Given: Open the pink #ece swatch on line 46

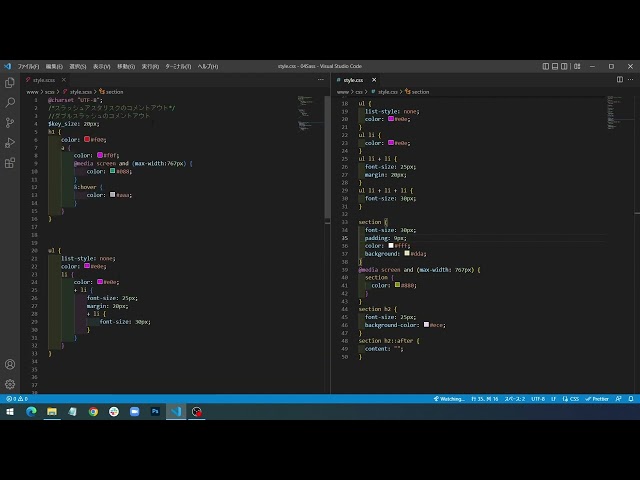Looking at the screenshot, I should pyautogui.click(x=426, y=324).
